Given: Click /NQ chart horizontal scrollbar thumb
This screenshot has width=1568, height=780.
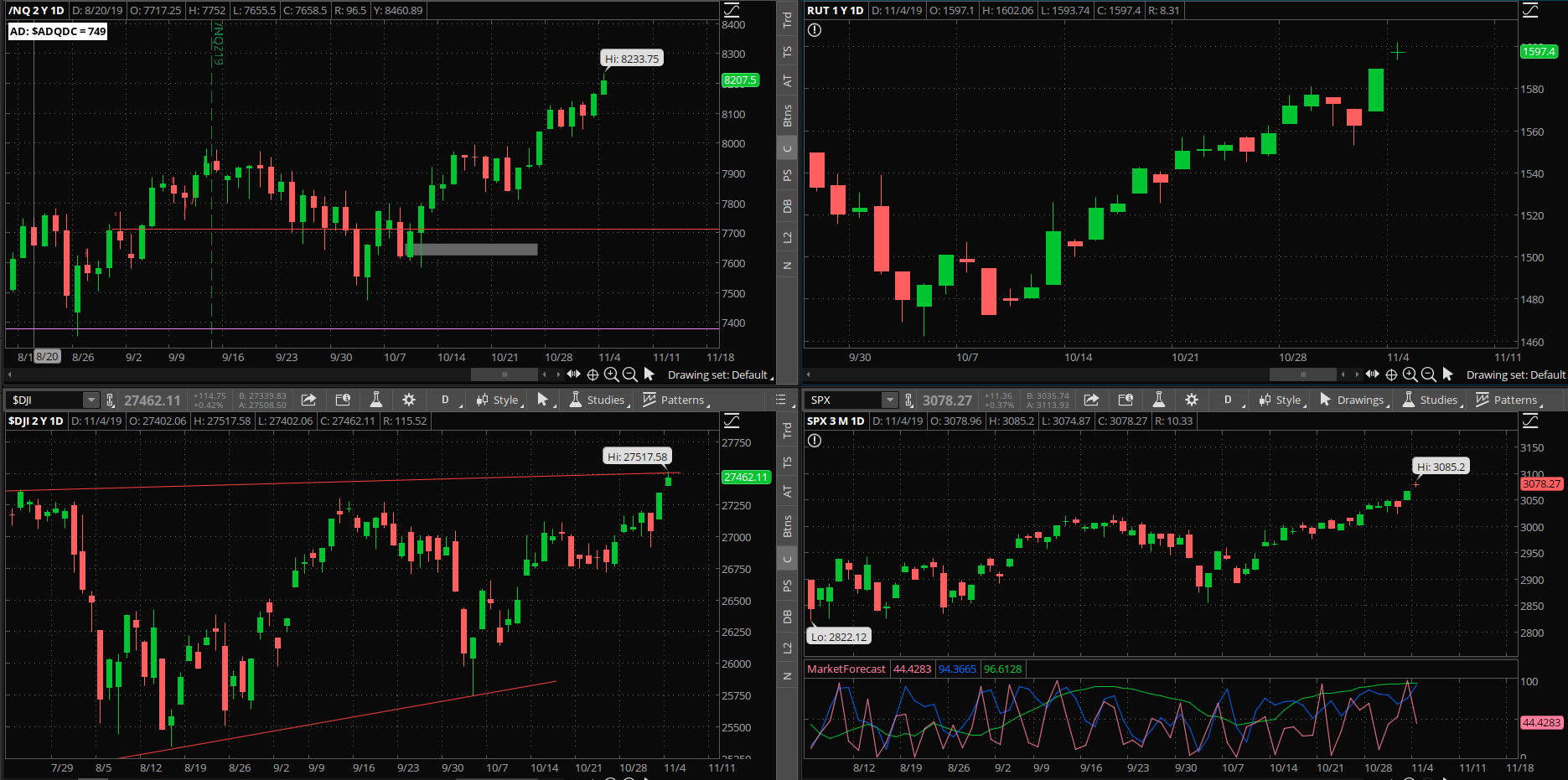Looking at the screenshot, I should tap(504, 375).
